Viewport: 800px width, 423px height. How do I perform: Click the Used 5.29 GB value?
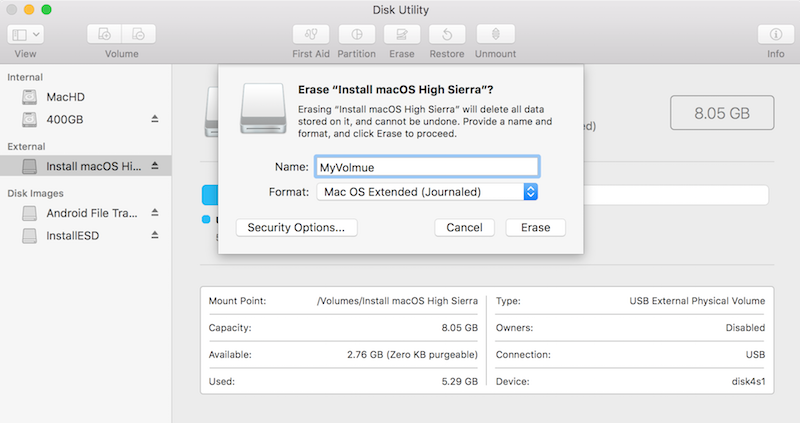[460, 381]
